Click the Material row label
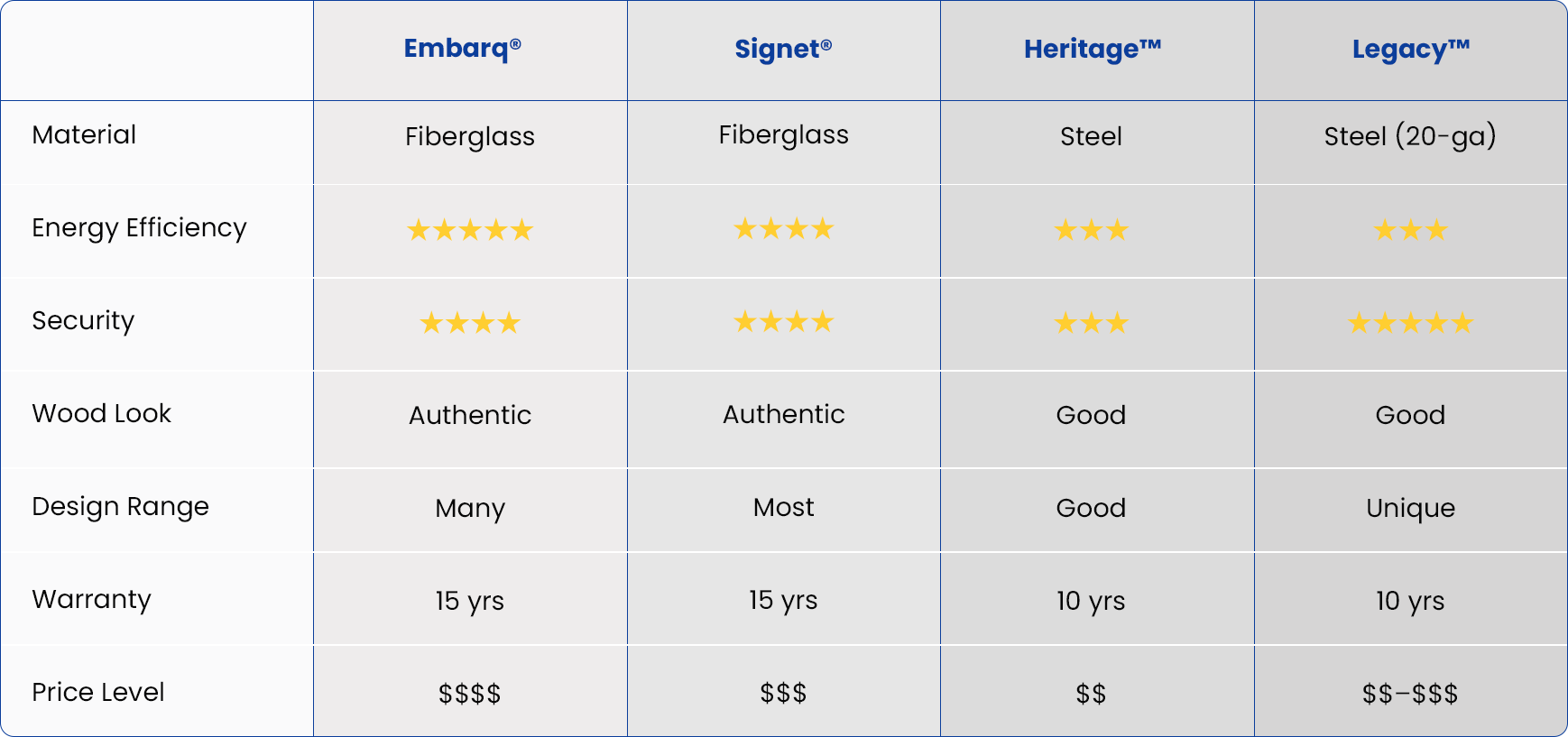Image resolution: width=1568 pixels, height=737 pixels. 84,135
